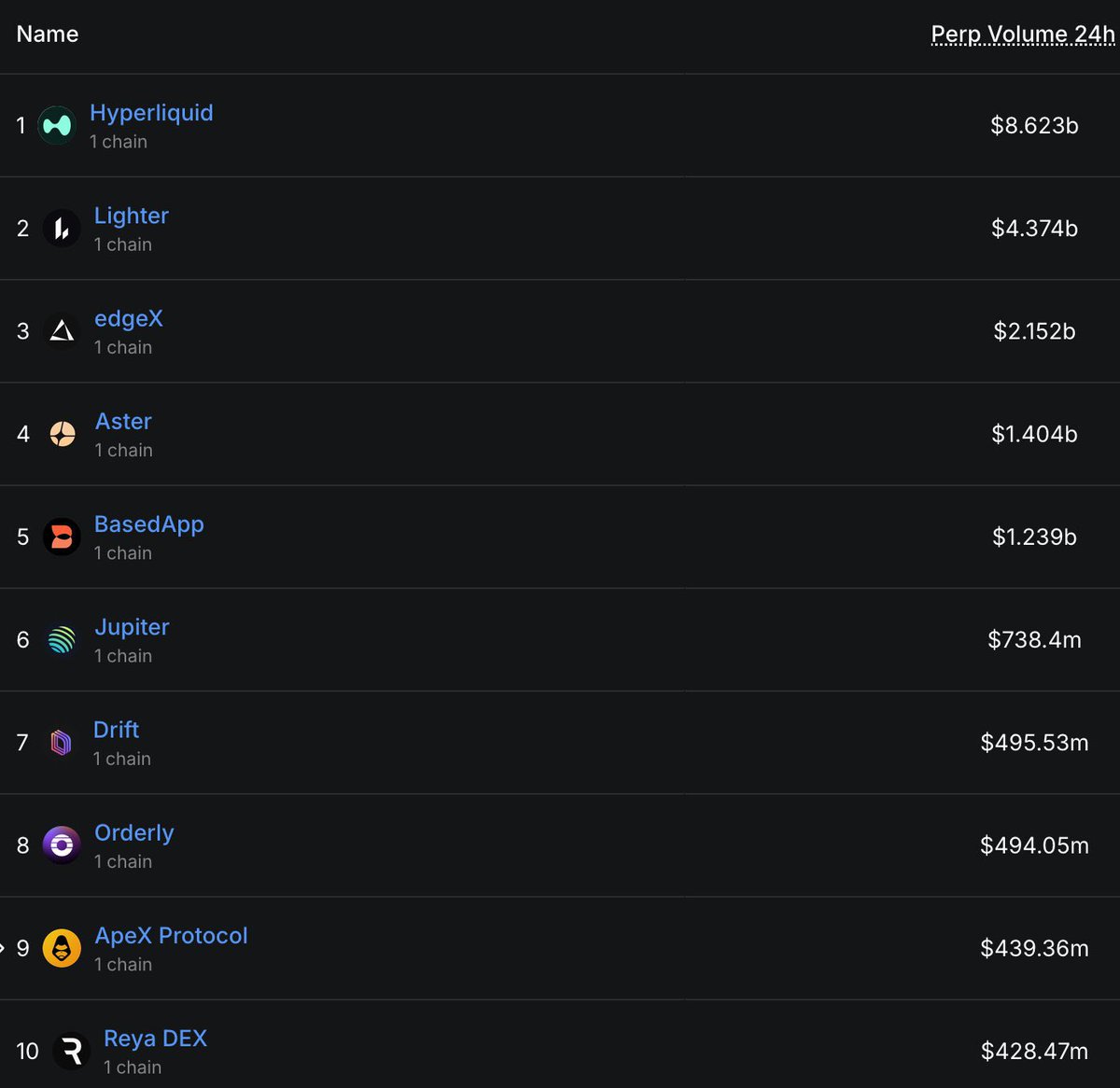Click "1 chain" under Drift
The width and height of the screenshot is (1120, 1088).
point(122,759)
